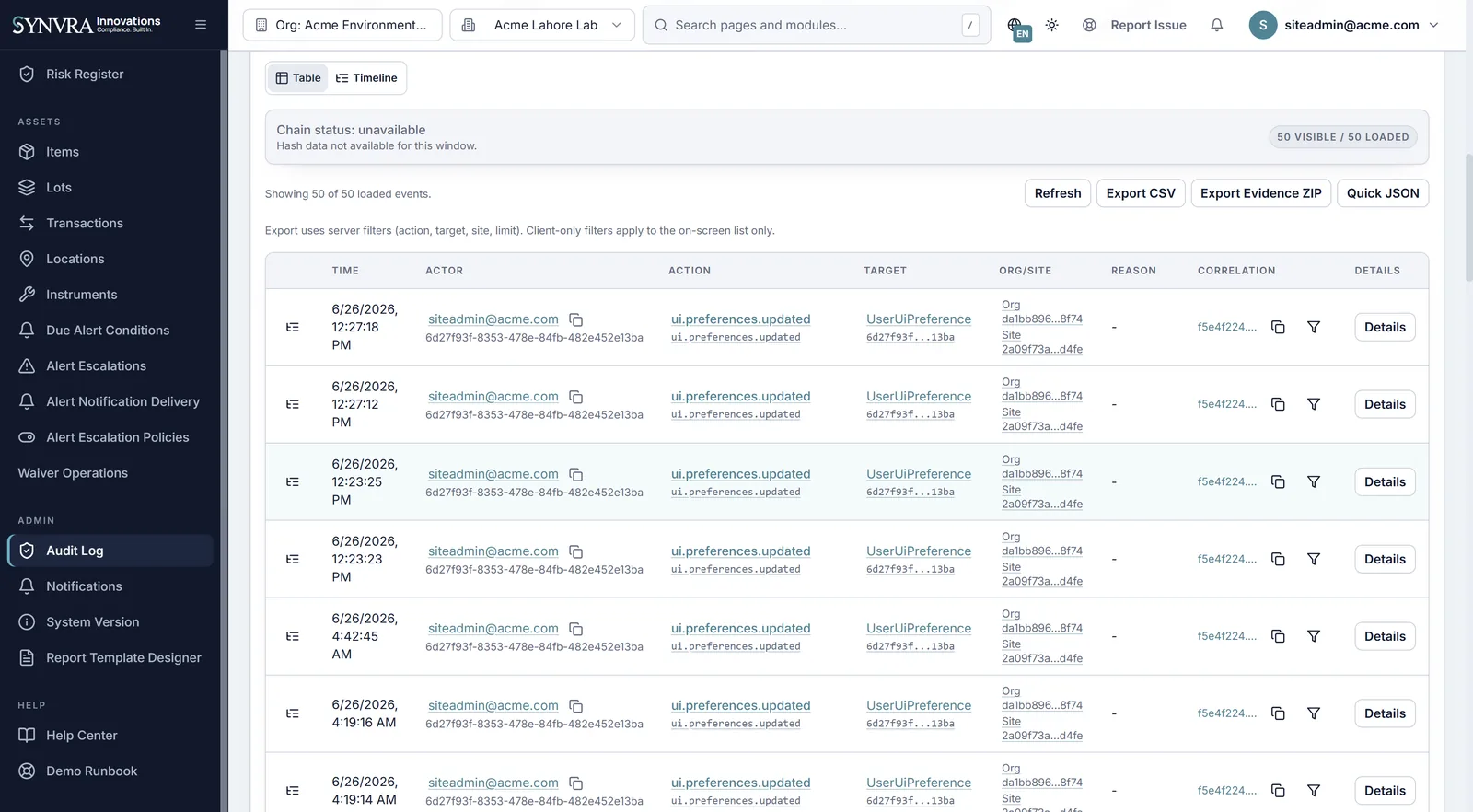1473x812 pixels.
Task: Click Refresh button
Action: (x=1058, y=193)
